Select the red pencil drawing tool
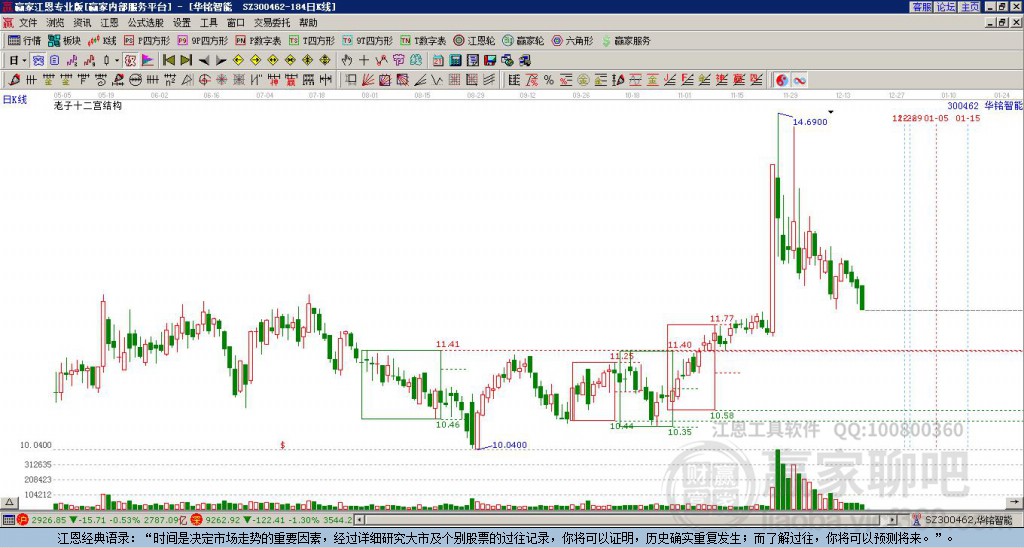The image size is (1024, 548). (14, 80)
